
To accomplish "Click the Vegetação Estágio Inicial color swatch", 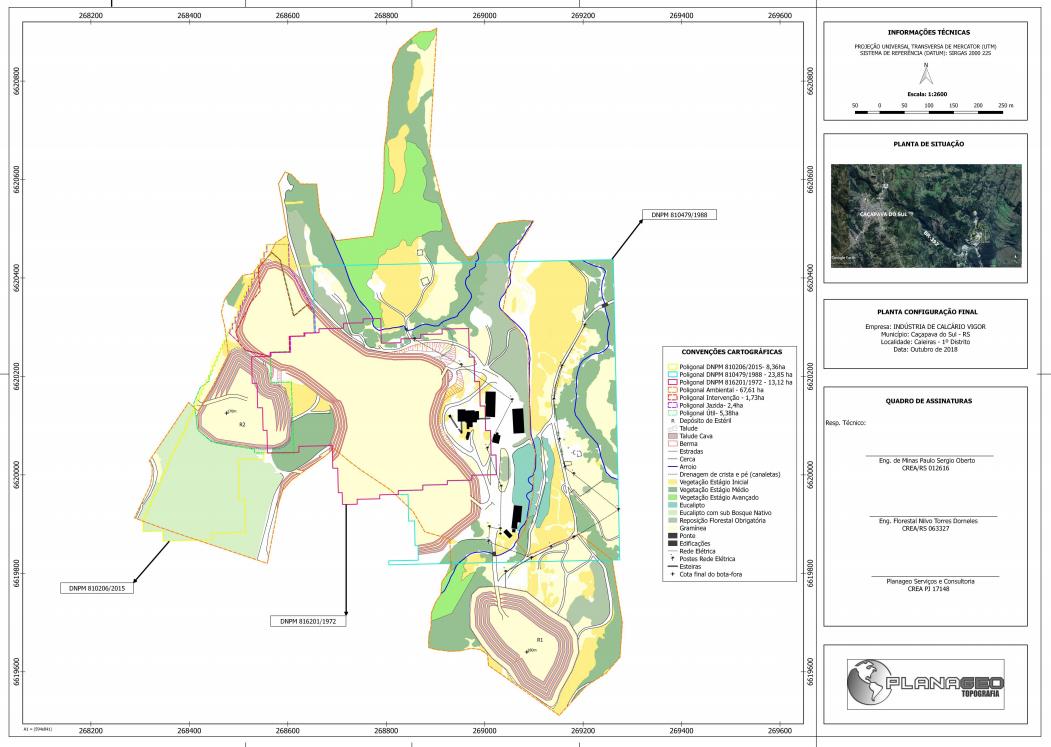I will (671, 481).
